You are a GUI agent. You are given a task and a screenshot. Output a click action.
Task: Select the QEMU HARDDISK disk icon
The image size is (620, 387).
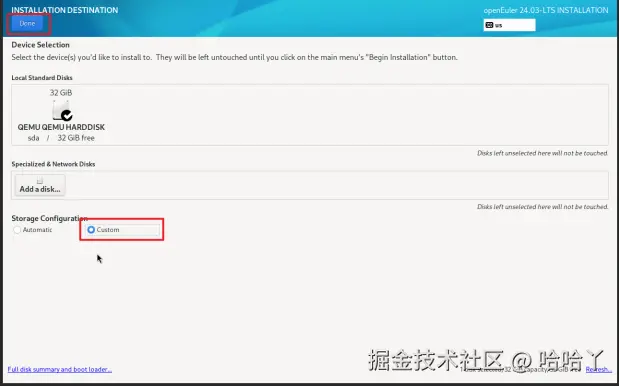[62, 110]
